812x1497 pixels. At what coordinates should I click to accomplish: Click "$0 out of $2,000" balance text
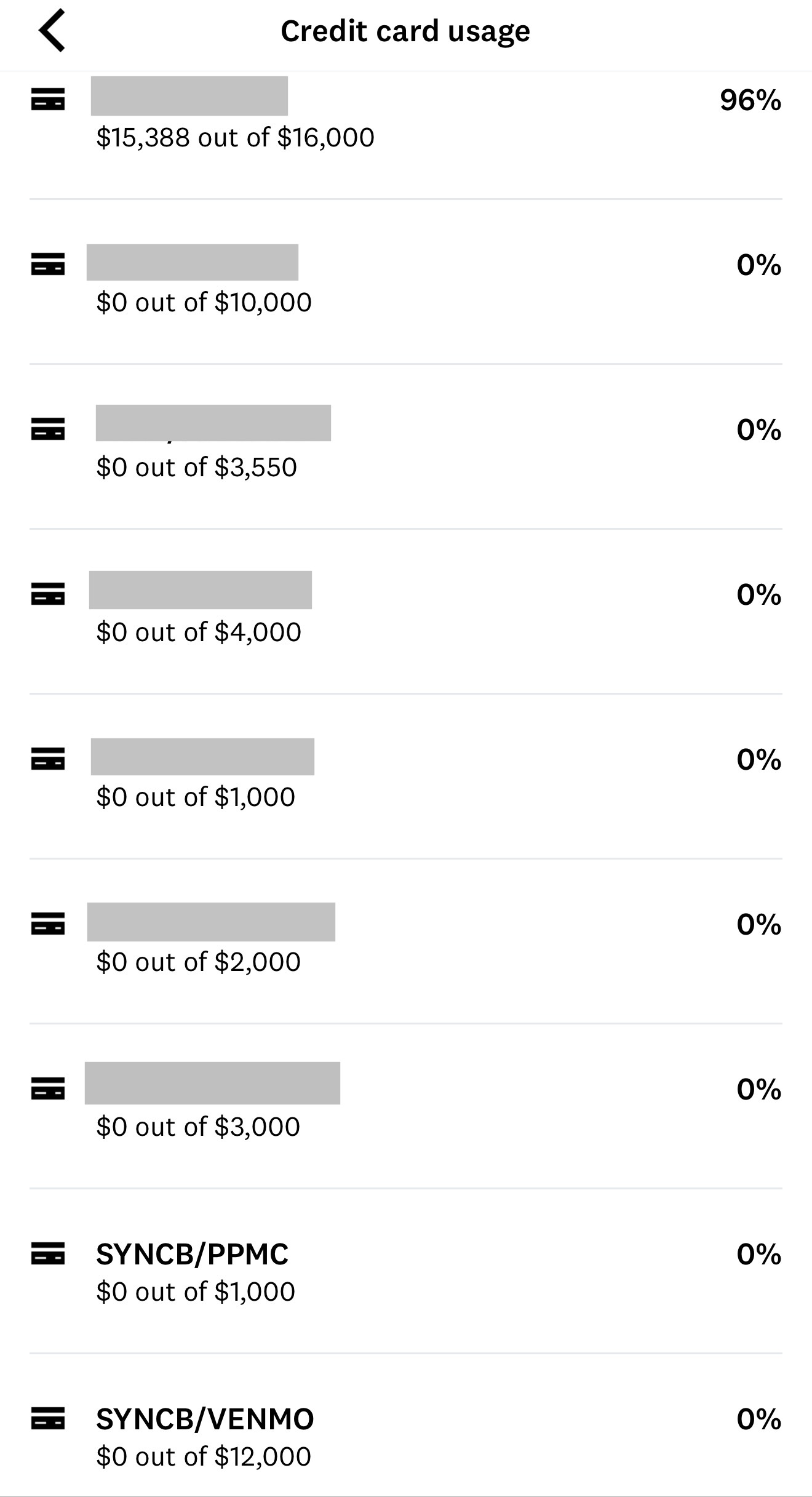[x=198, y=962]
